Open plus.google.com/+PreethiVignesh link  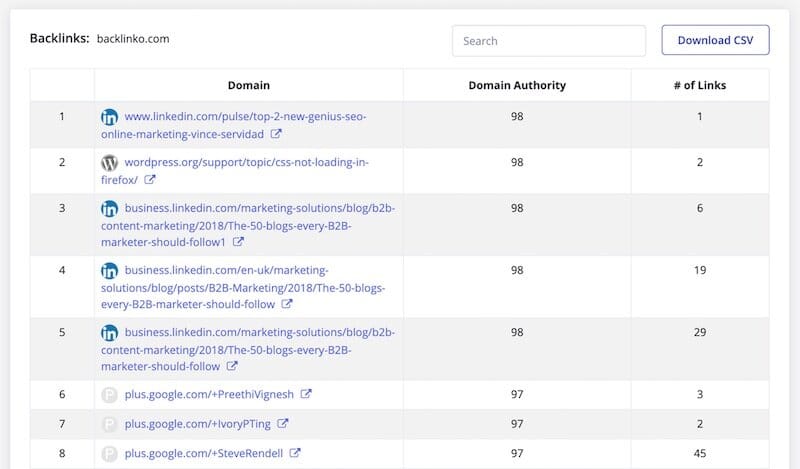point(209,394)
